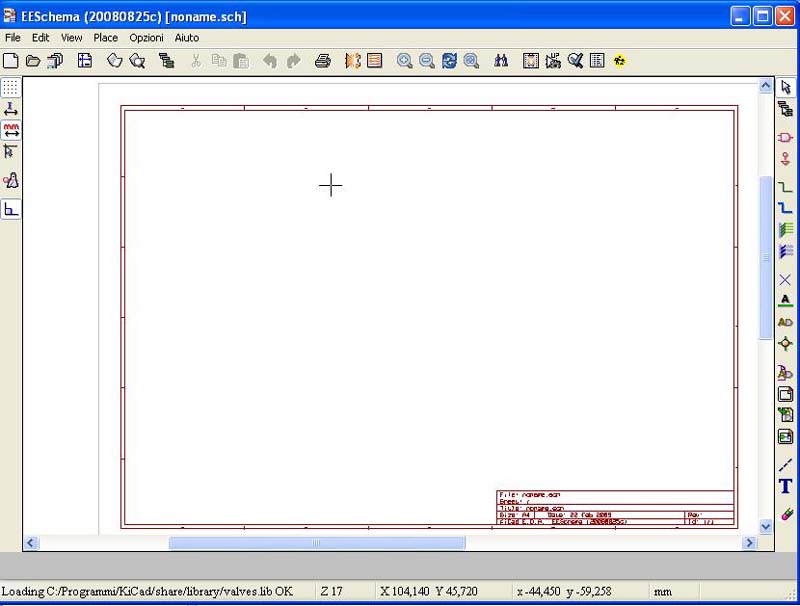Select the arrow pointer tool
This screenshot has width=800, height=606.
(x=786, y=87)
